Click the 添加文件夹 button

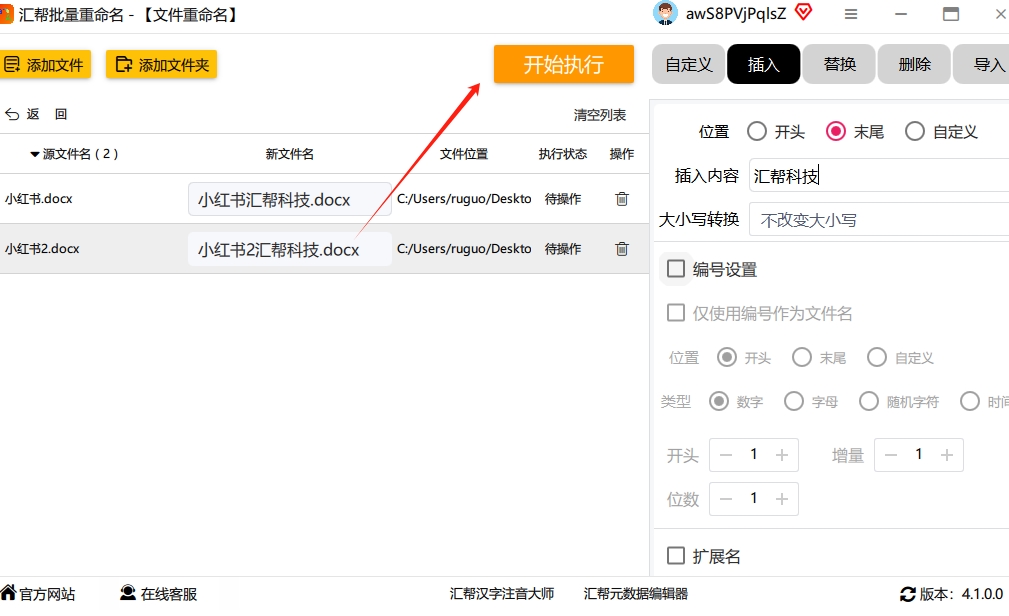point(162,64)
